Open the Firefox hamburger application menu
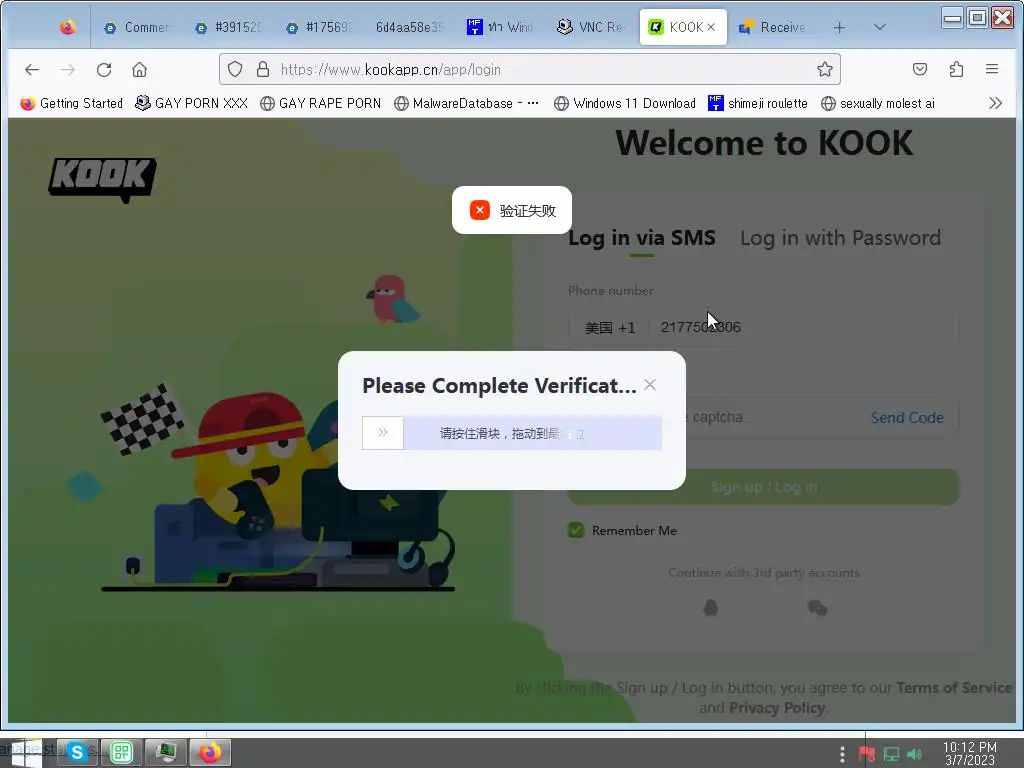 click(991, 69)
